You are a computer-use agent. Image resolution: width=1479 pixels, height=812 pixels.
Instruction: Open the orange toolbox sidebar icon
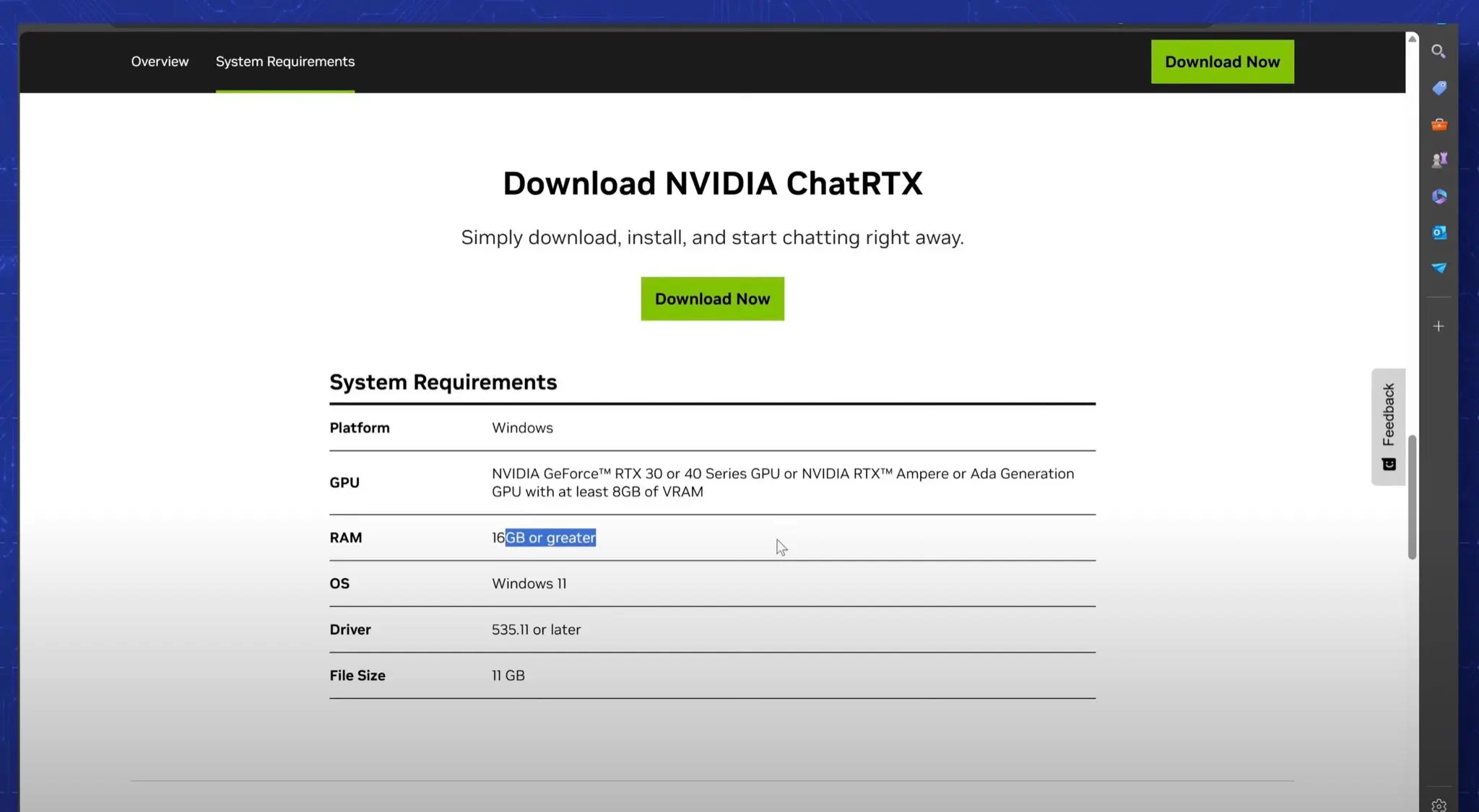pyautogui.click(x=1439, y=124)
